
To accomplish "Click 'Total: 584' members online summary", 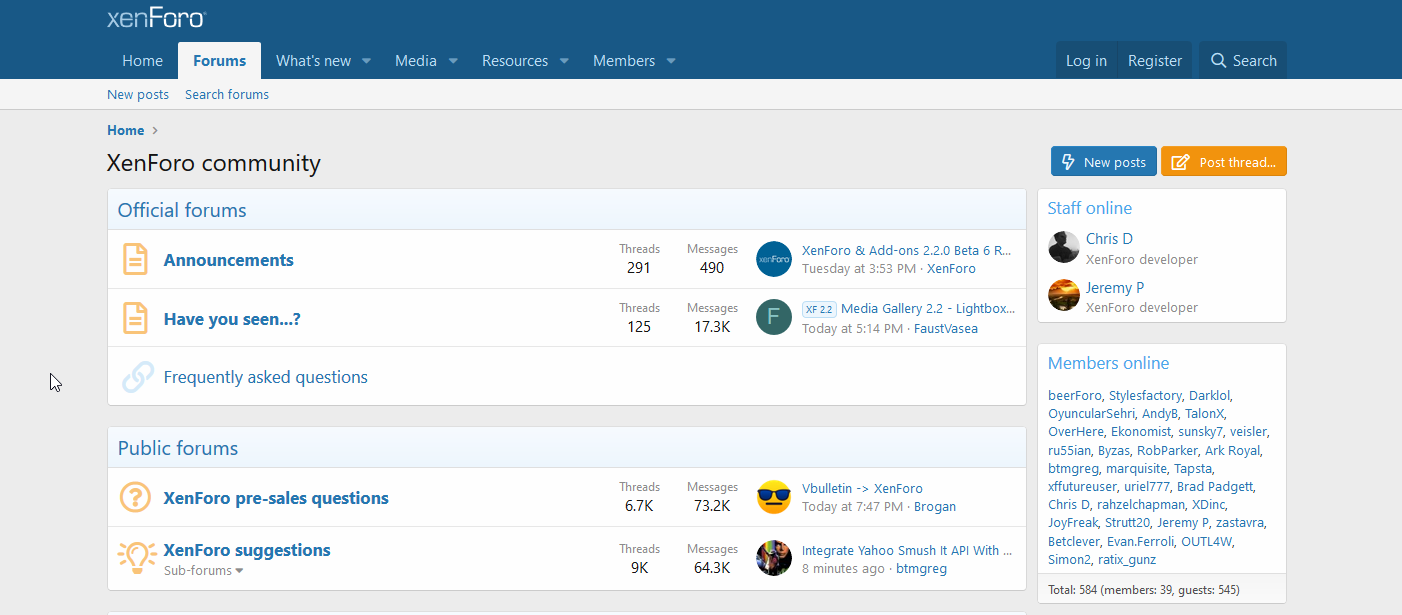I will click(1144, 590).
